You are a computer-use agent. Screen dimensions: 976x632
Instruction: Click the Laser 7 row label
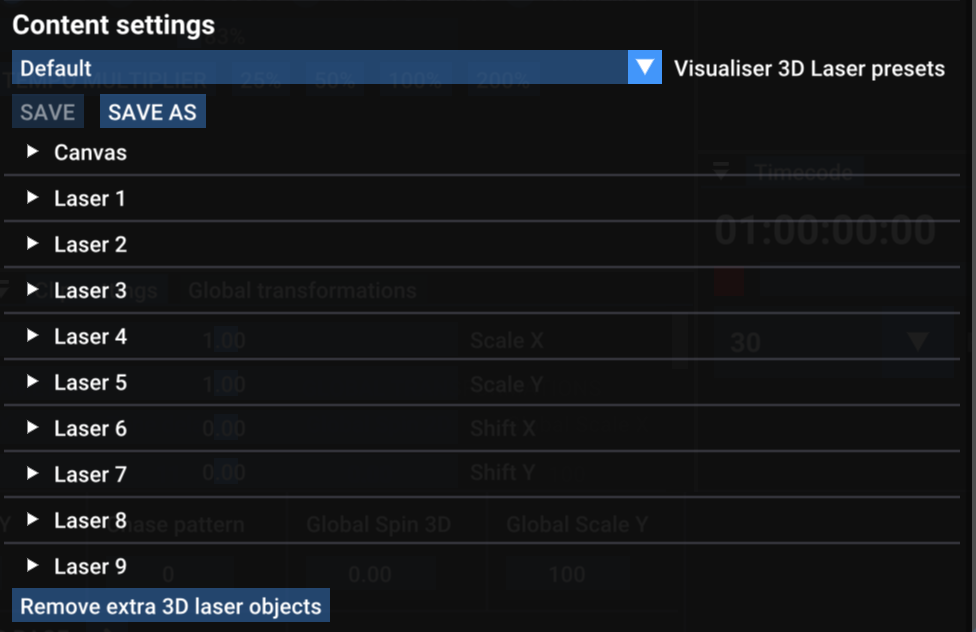click(x=90, y=475)
